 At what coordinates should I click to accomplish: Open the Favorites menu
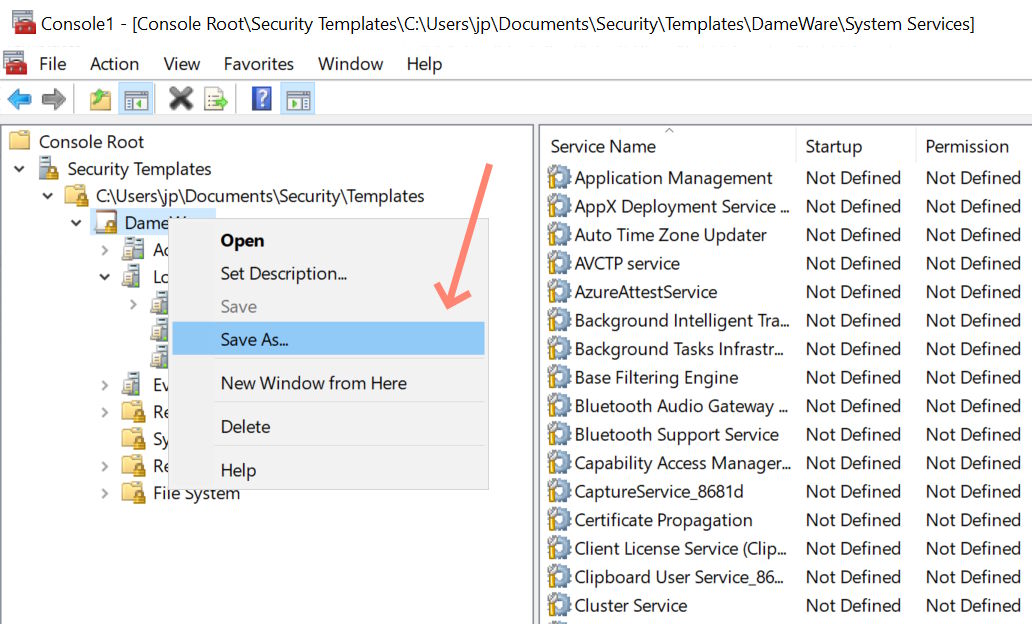[259, 64]
